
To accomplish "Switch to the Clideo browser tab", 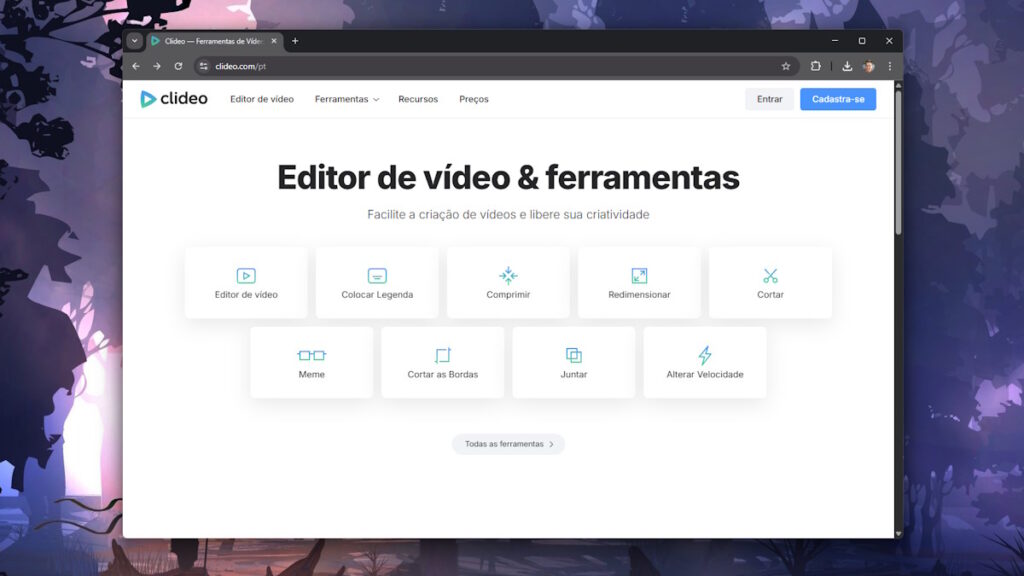I will pyautogui.click(x=210, y=41).
